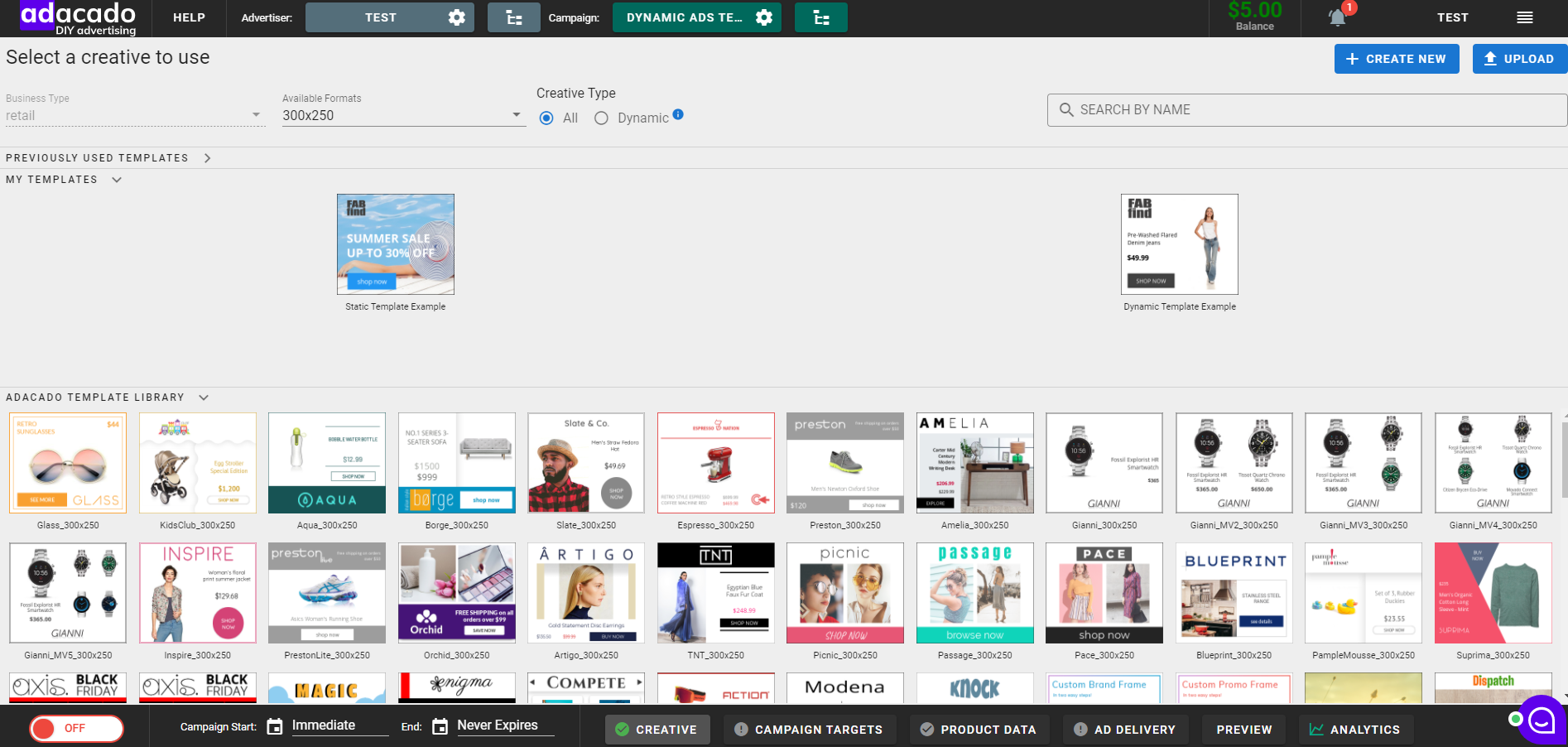
Task: Open the Campaign Dynamic Ads selector
Action: (696, 17)
